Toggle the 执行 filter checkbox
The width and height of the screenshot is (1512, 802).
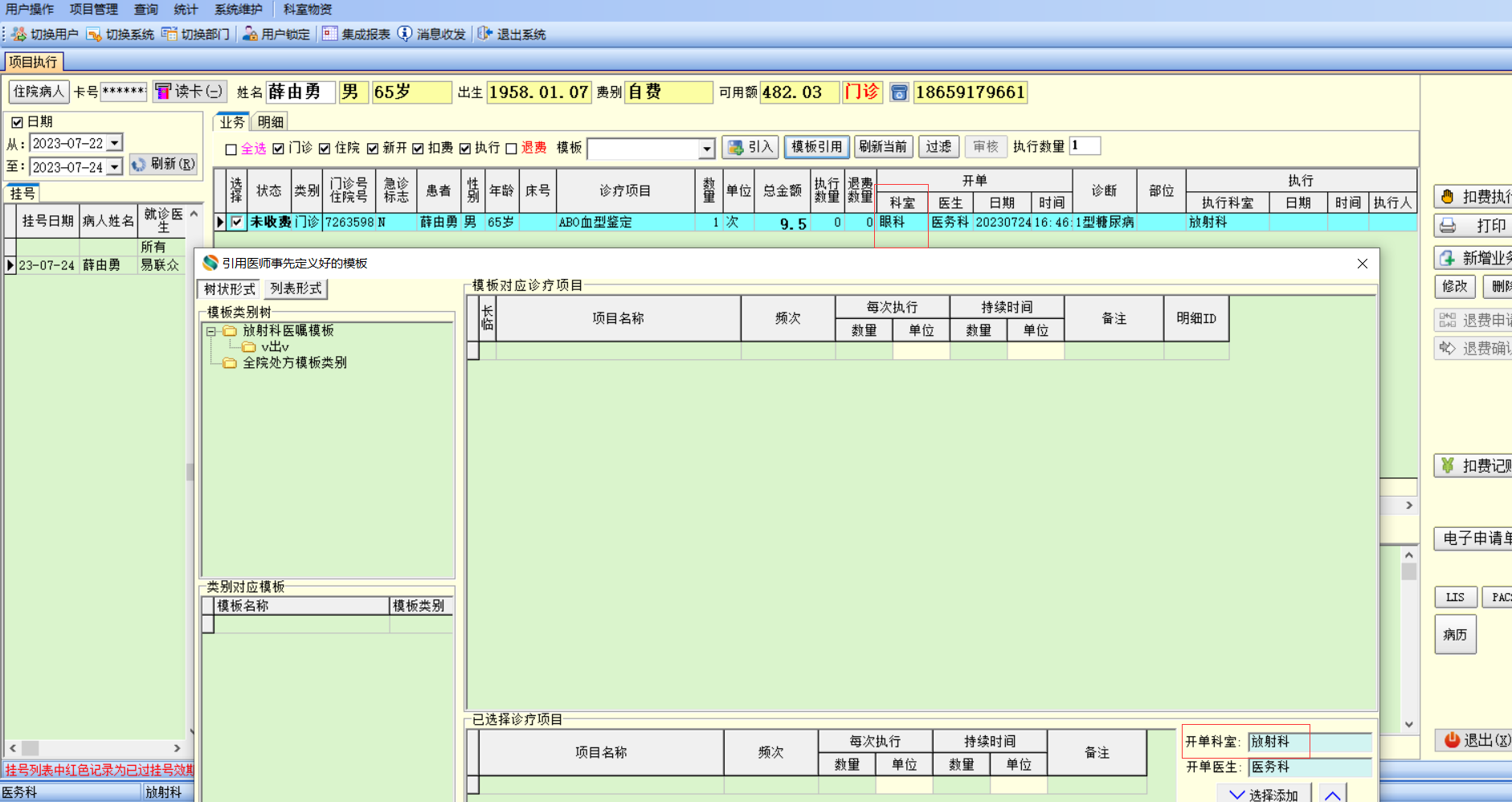tap(464, 148)
